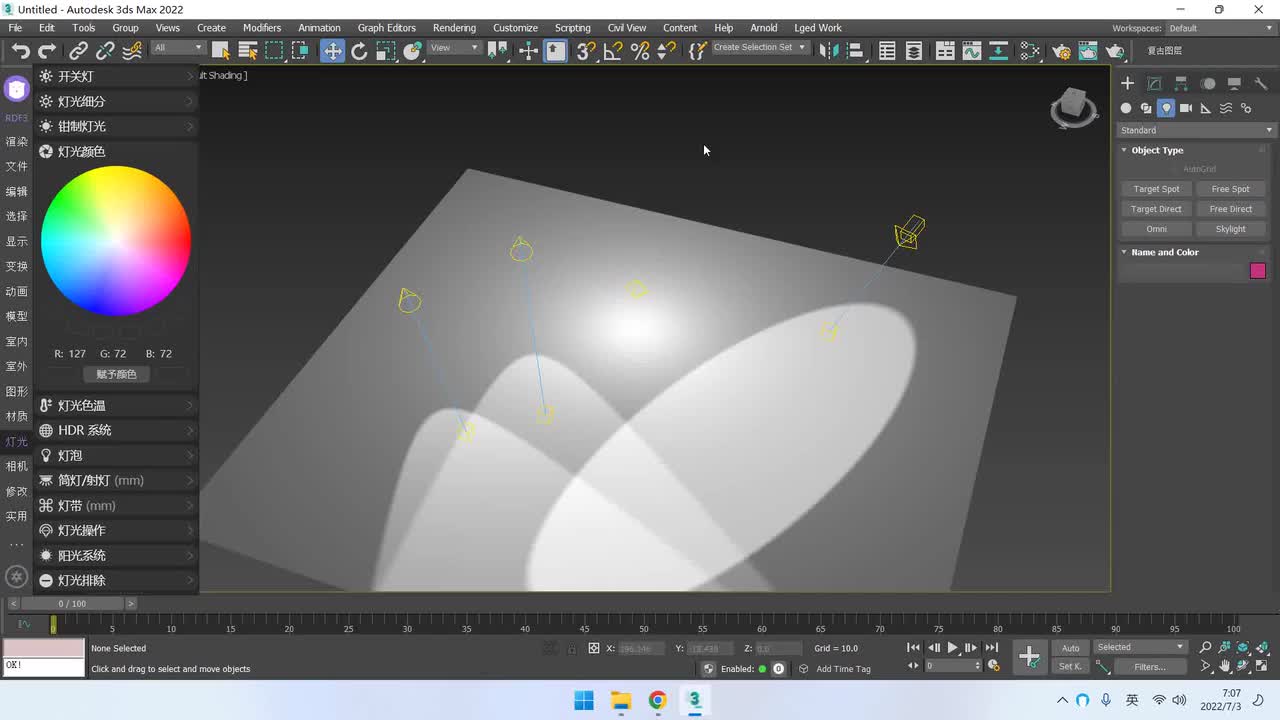
Task: Open the Rendering menu
Action: (454, 28)
